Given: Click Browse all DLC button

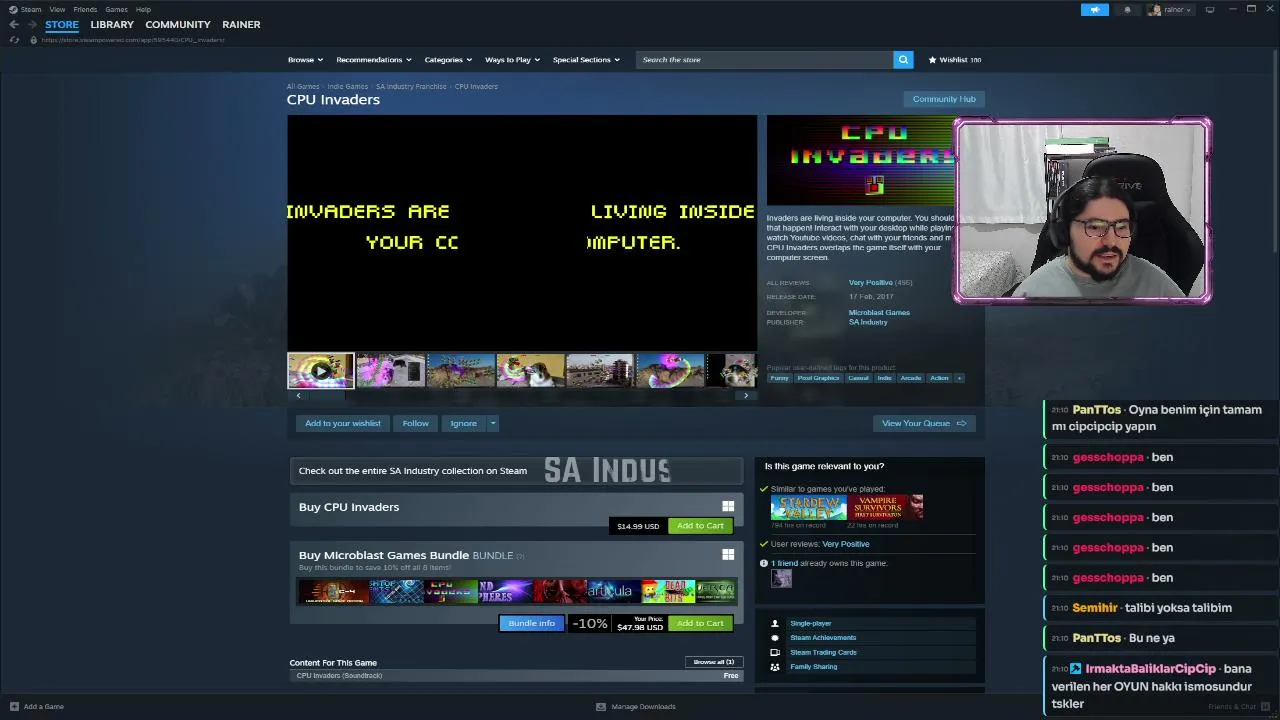Looking at the screenshot, I should (714, 662).
